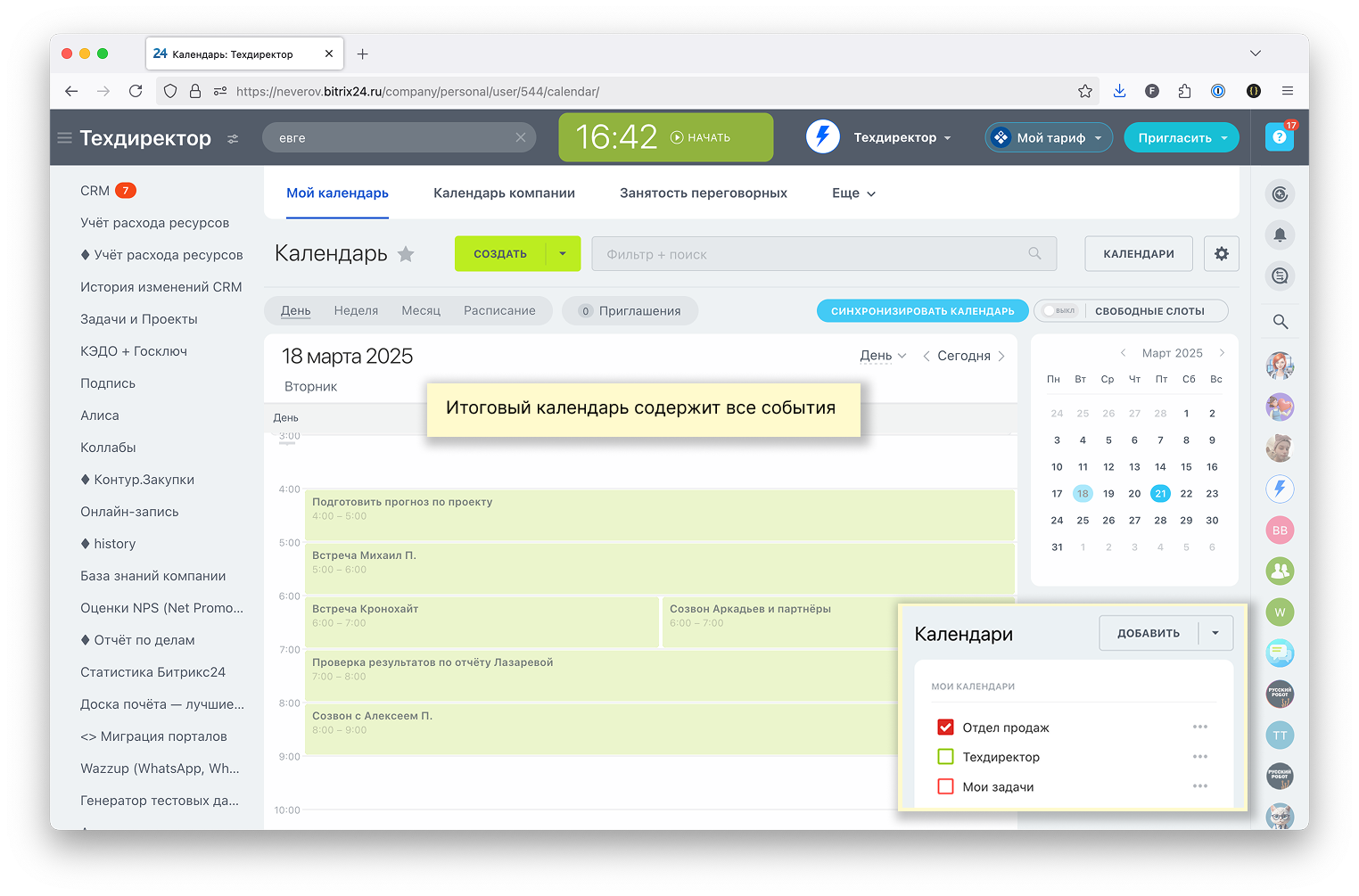Go back in browser history
The image size is (1359, 896).
[71, 91]
